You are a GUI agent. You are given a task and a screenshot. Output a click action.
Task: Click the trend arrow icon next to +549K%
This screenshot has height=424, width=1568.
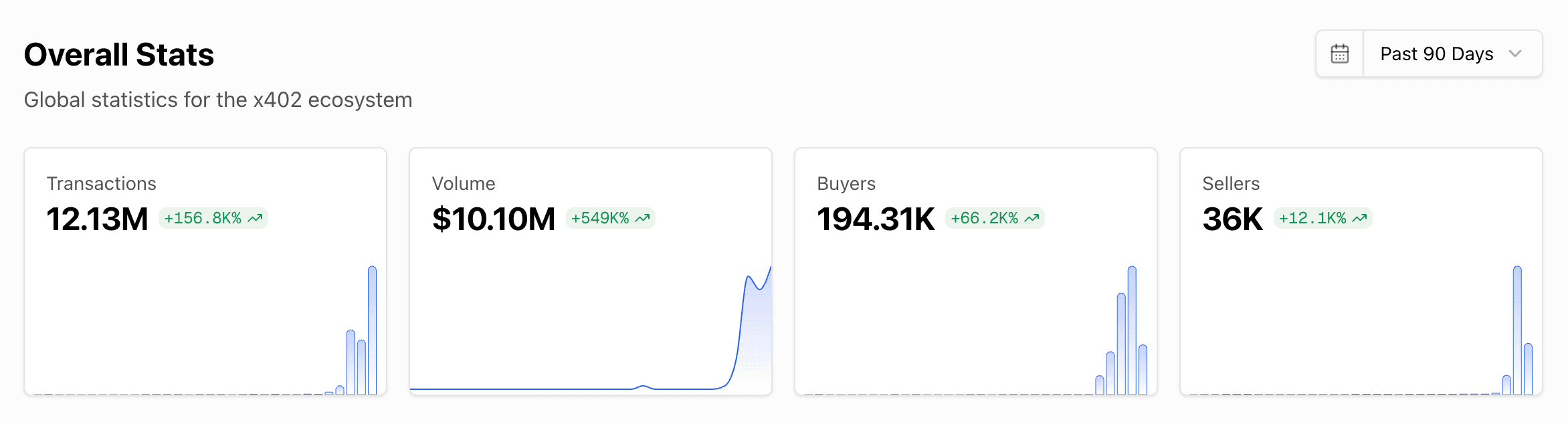coord(642,218)
